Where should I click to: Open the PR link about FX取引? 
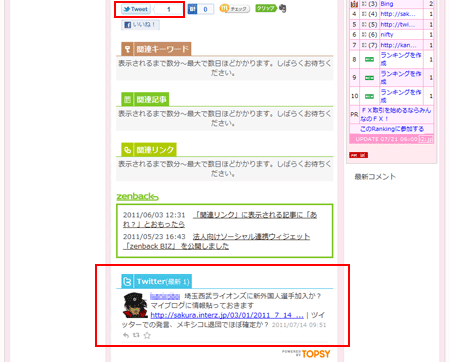tap(396, 114)
